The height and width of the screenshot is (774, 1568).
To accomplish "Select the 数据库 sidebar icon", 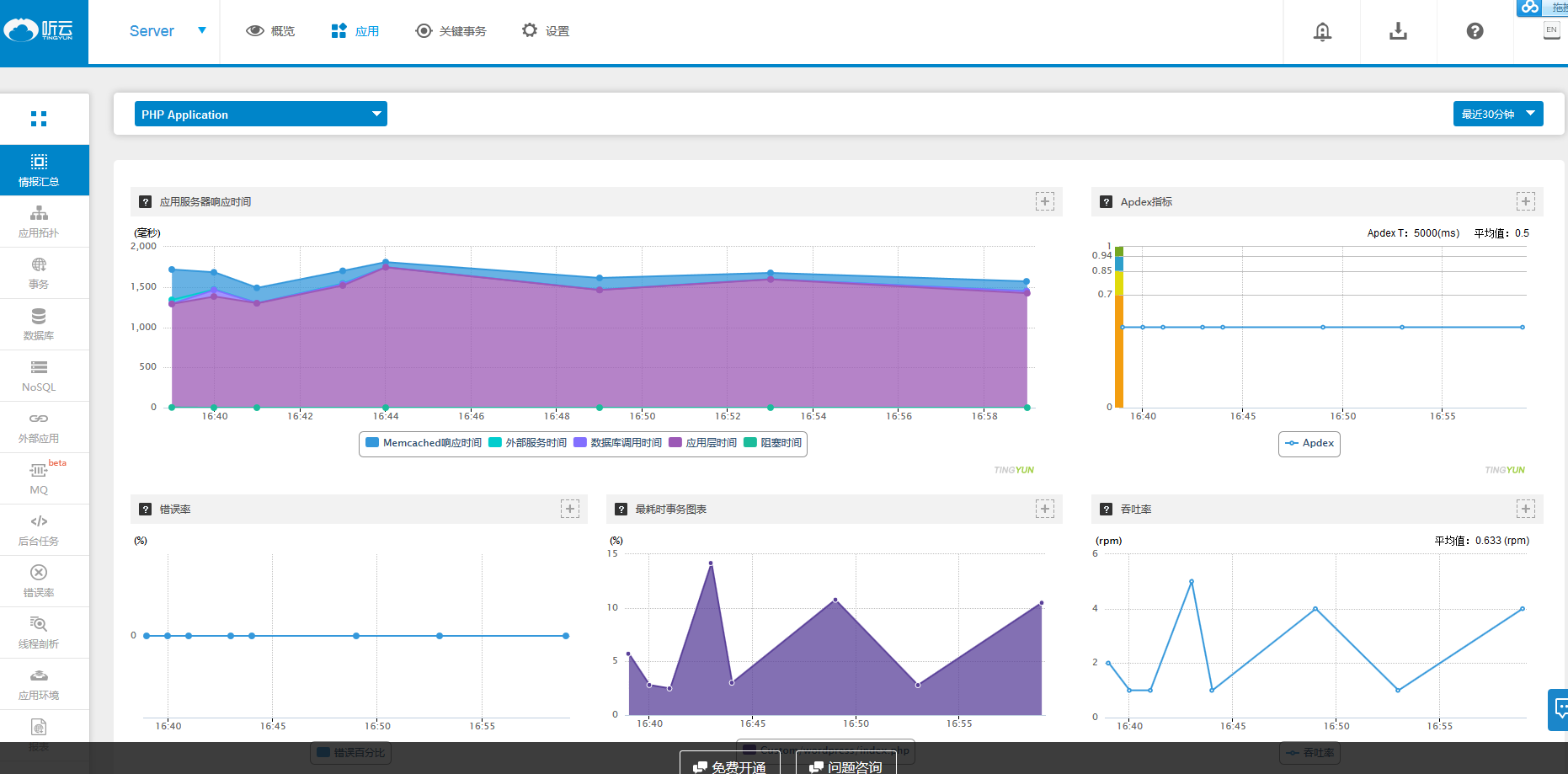I will (x=38, y=324).
